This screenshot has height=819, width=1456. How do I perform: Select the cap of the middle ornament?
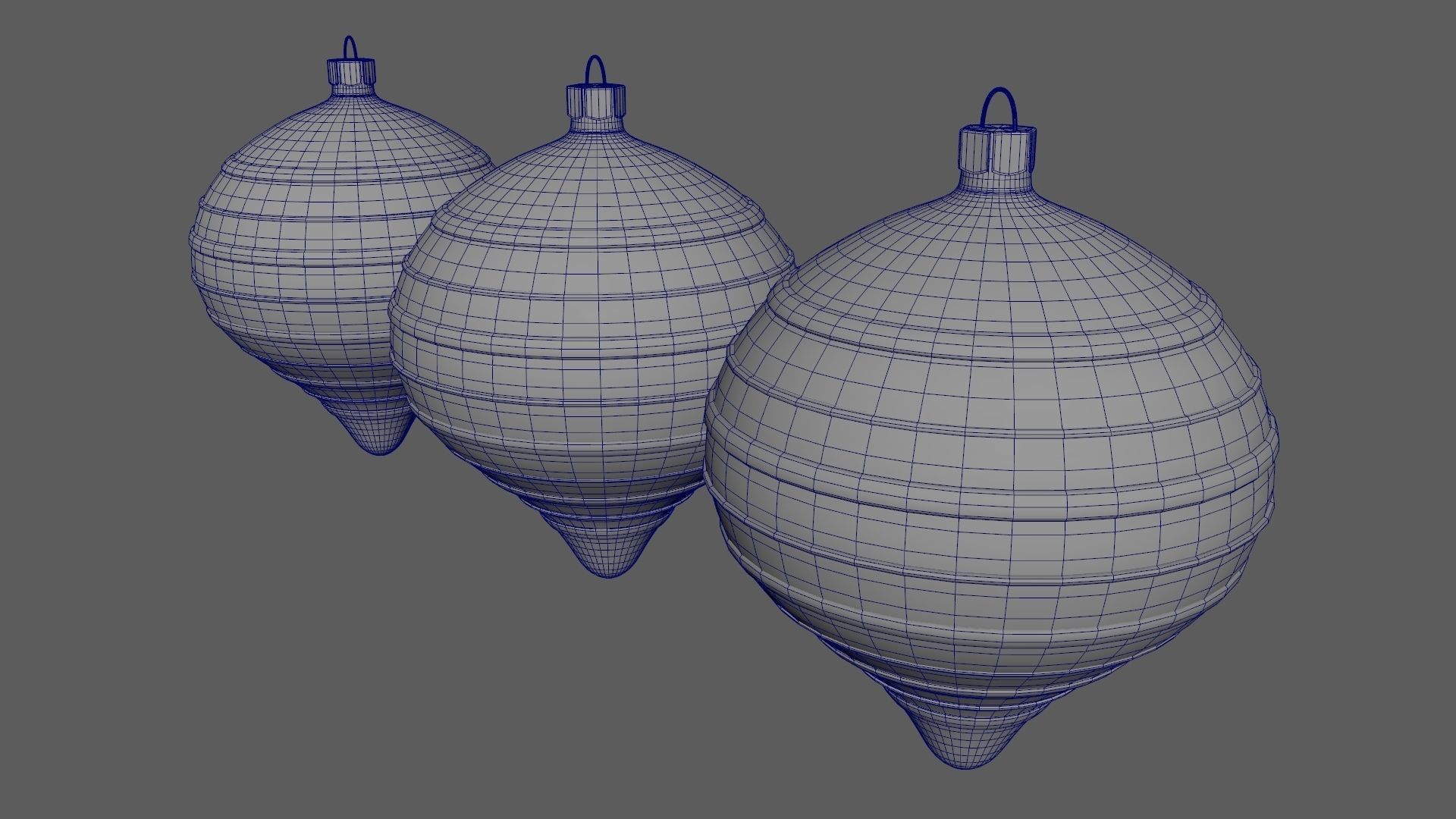click(x=595, y=99)
